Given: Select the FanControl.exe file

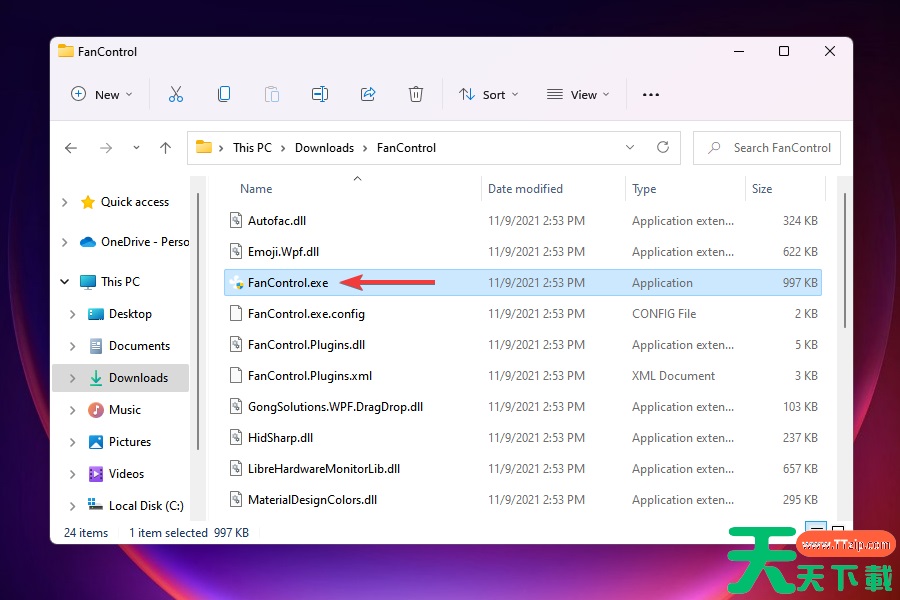Looking at the screenshot, I should click(288, 283).
